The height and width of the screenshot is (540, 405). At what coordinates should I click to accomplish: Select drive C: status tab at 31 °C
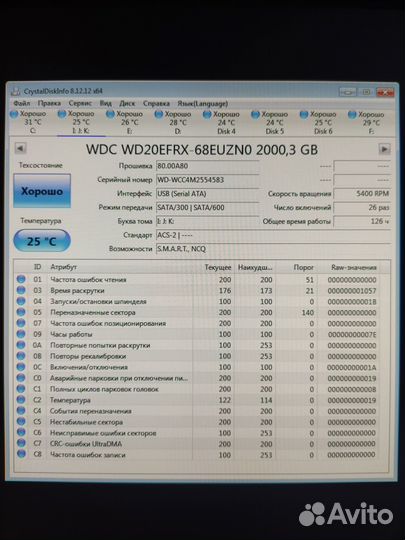tap(29, 122)
